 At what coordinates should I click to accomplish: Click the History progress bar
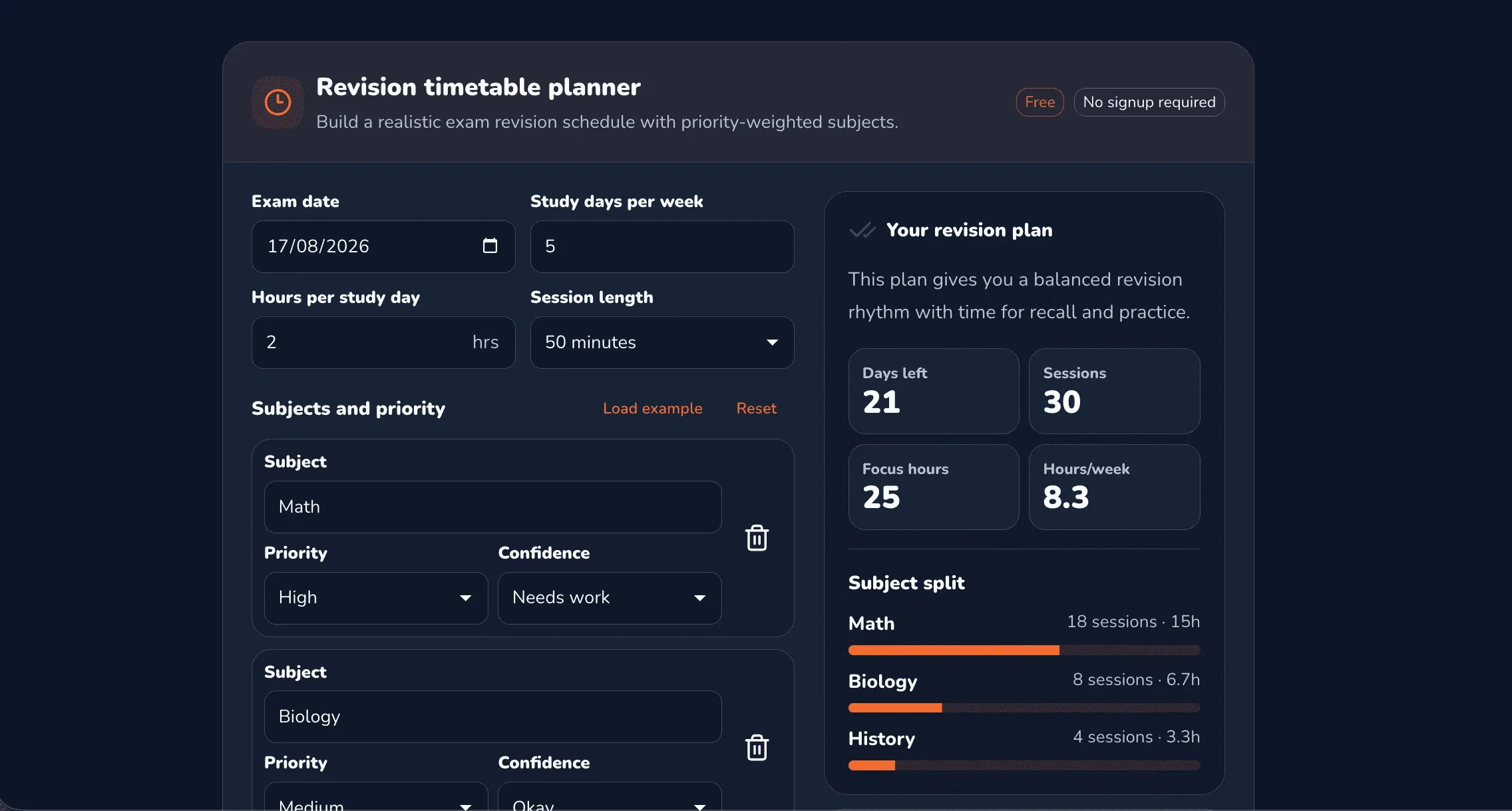coord(1024,766)
